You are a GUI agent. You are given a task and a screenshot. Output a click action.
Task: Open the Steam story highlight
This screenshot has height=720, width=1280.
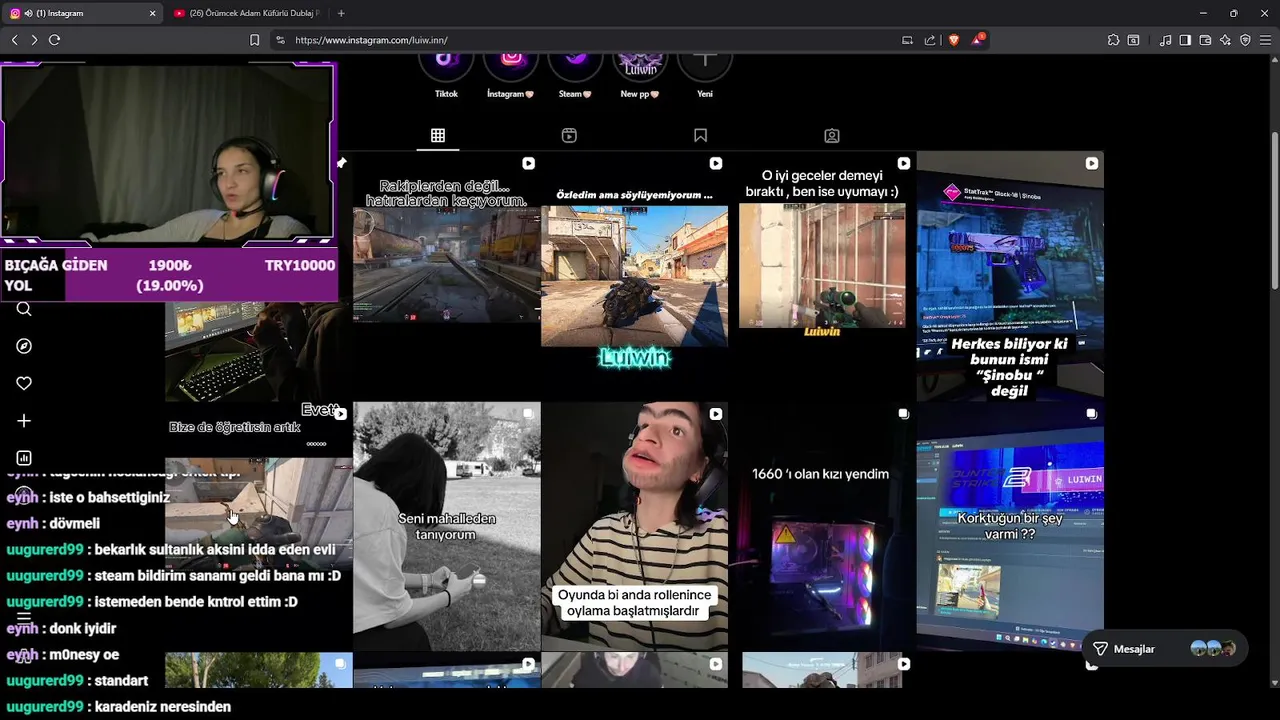(x=575, y=70)
